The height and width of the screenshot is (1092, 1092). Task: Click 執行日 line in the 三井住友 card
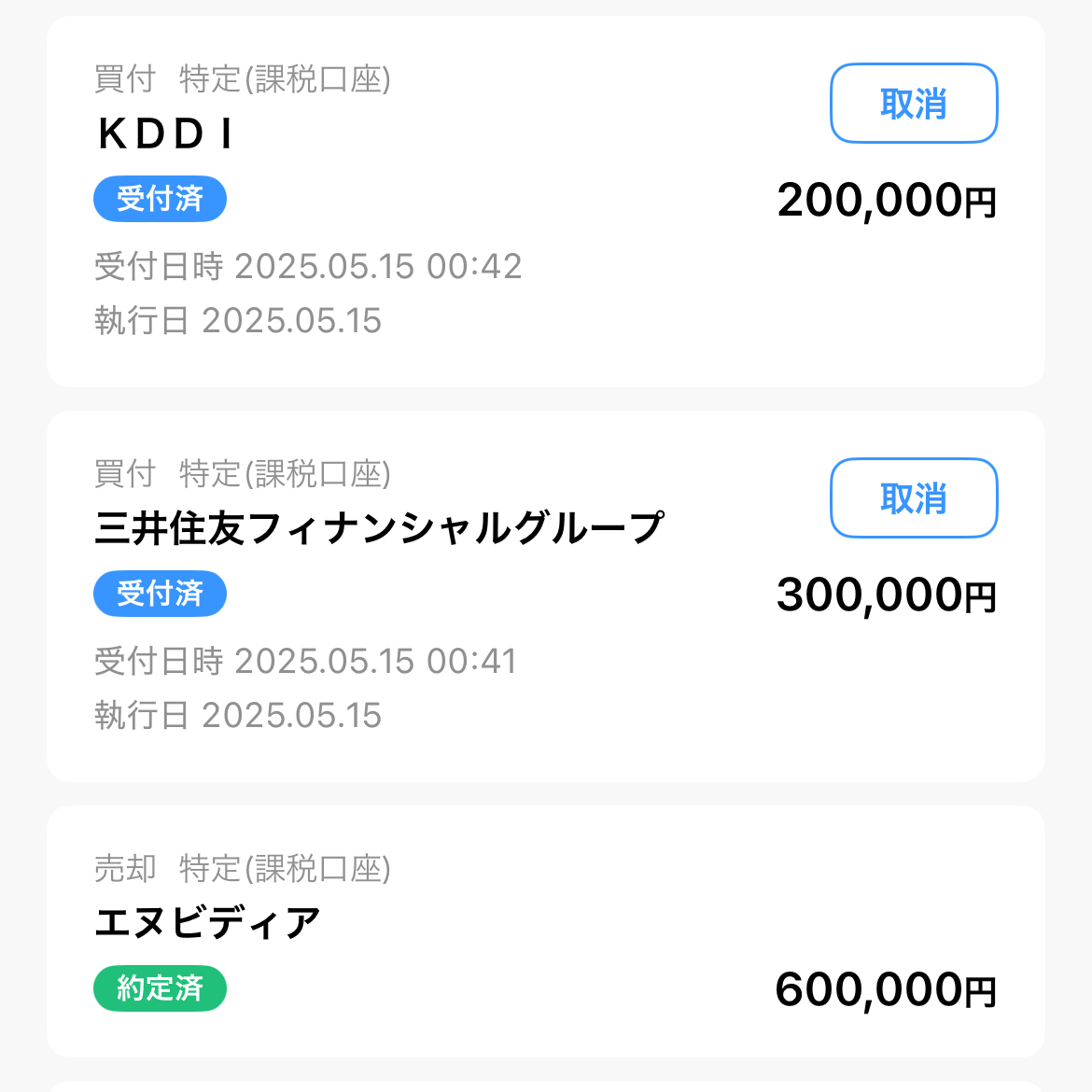pos(238,716)
